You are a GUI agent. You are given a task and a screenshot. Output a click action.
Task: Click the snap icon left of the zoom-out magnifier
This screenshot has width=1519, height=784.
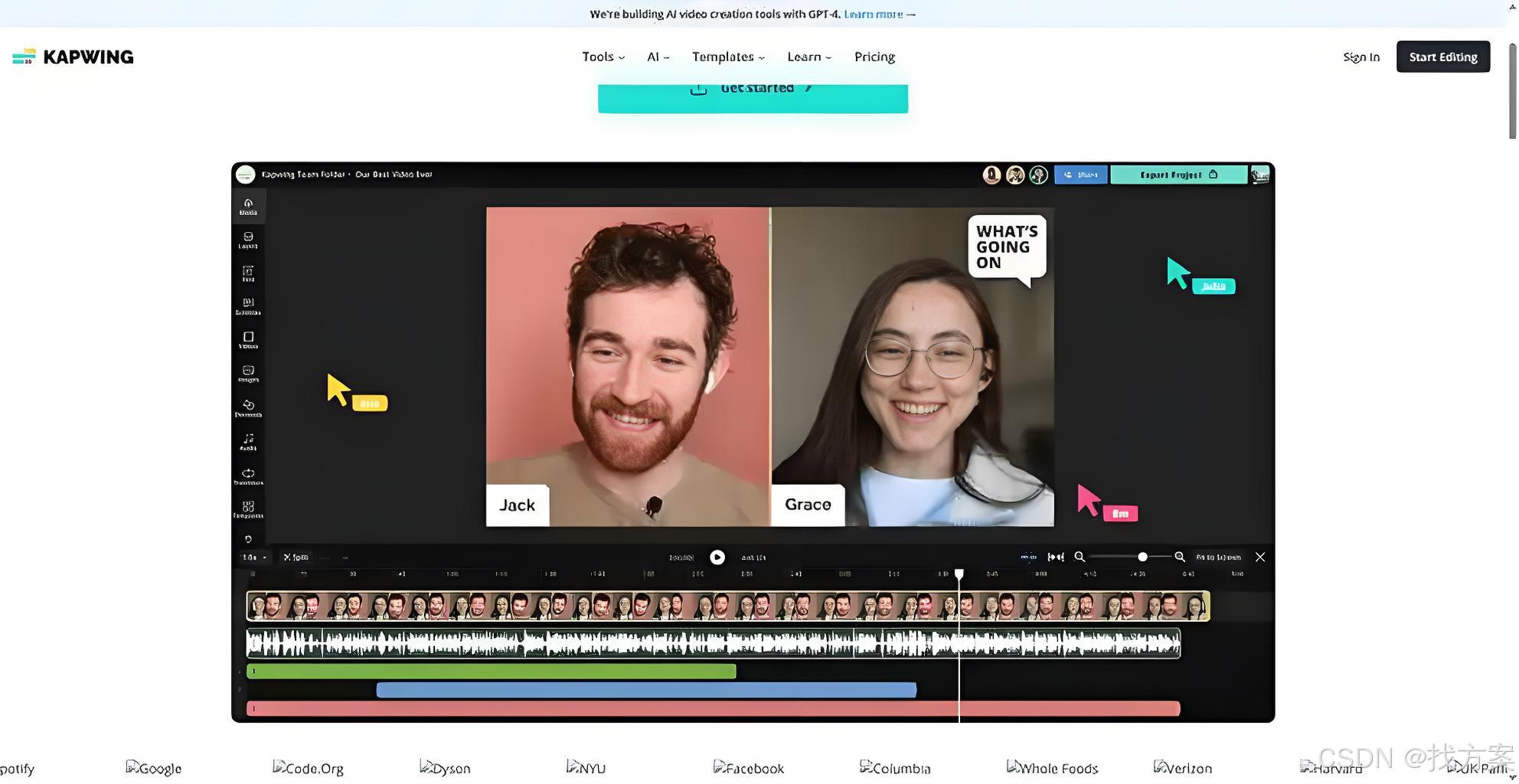[1056, 557]
